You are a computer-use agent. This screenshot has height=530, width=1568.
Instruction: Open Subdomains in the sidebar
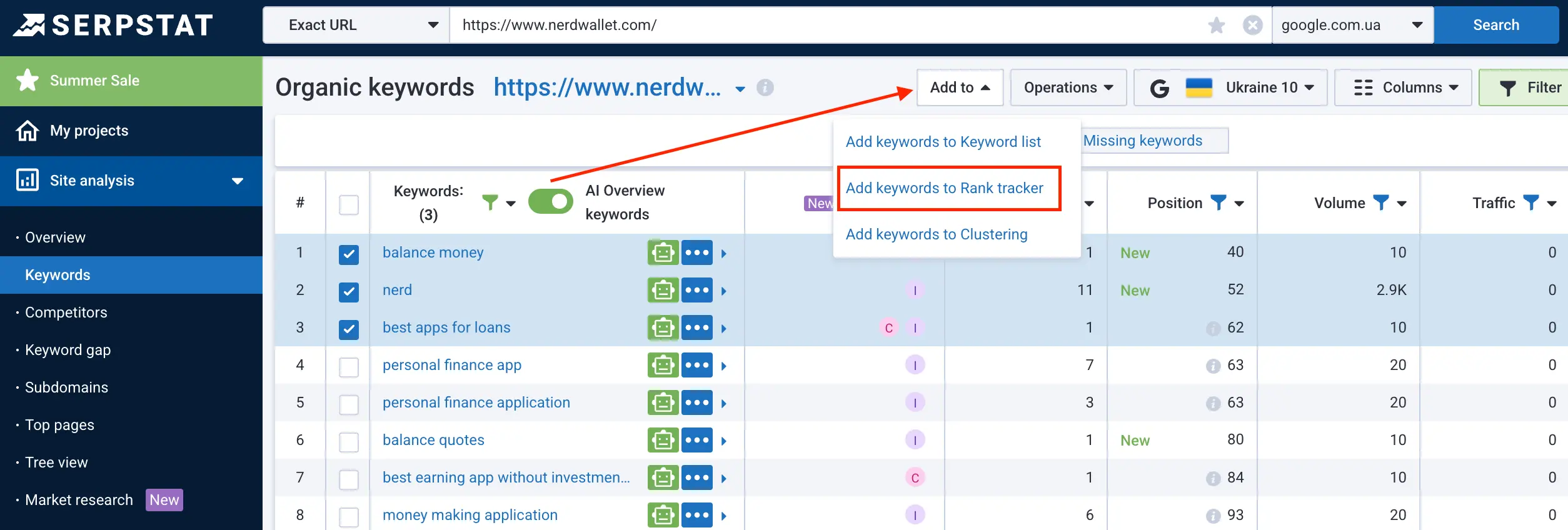tap(66, 387)
